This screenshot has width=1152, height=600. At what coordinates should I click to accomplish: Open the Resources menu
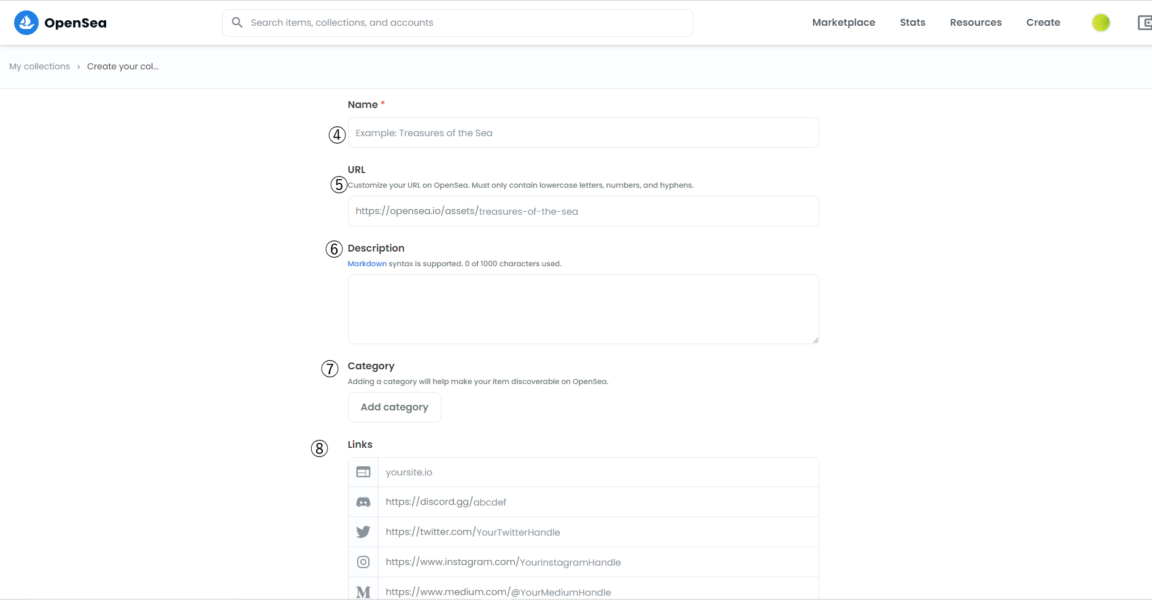click(x=976, y=23)
